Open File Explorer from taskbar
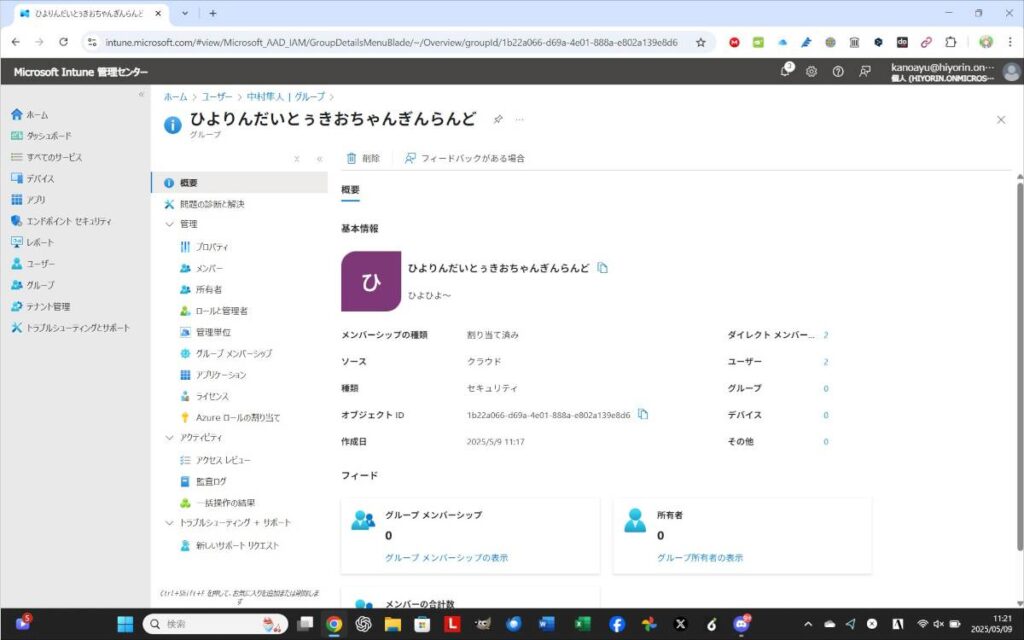Screen dimensions: 1024x640 392,624
